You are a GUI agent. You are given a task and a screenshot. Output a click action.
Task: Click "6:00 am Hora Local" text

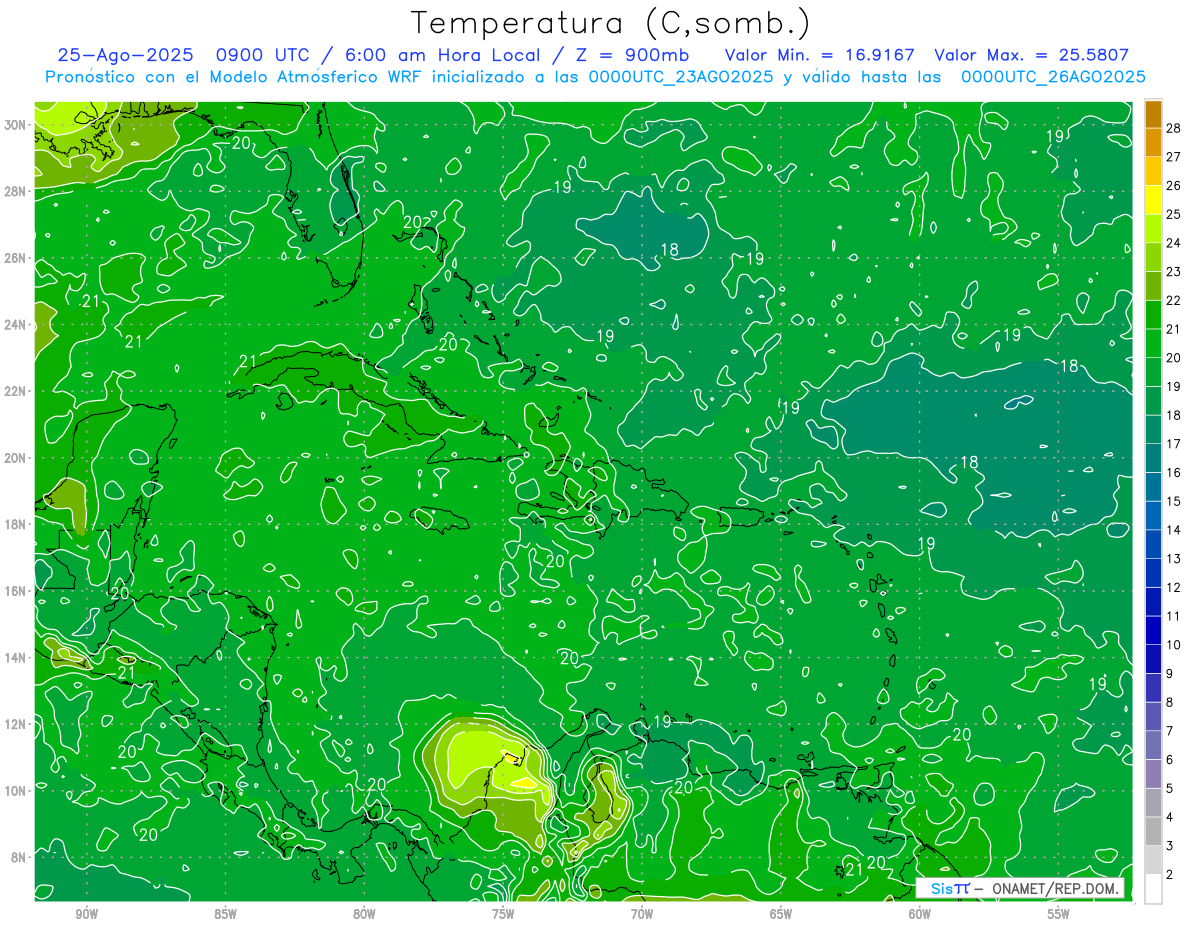[x=443, y=55]
